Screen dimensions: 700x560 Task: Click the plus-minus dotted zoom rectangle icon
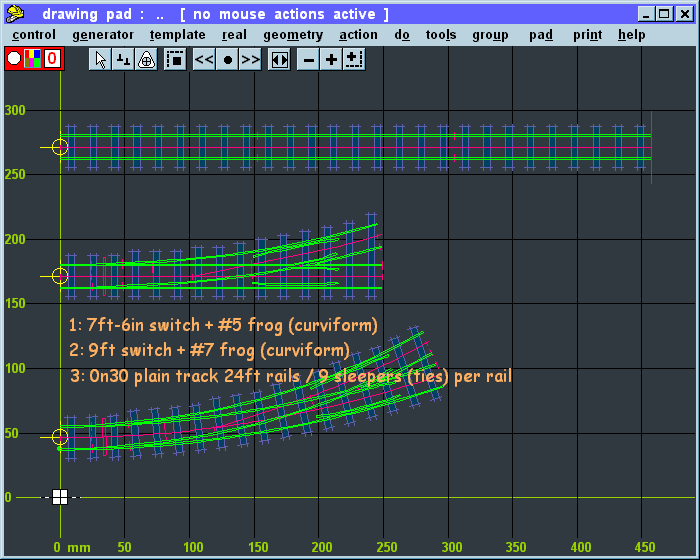353,59
